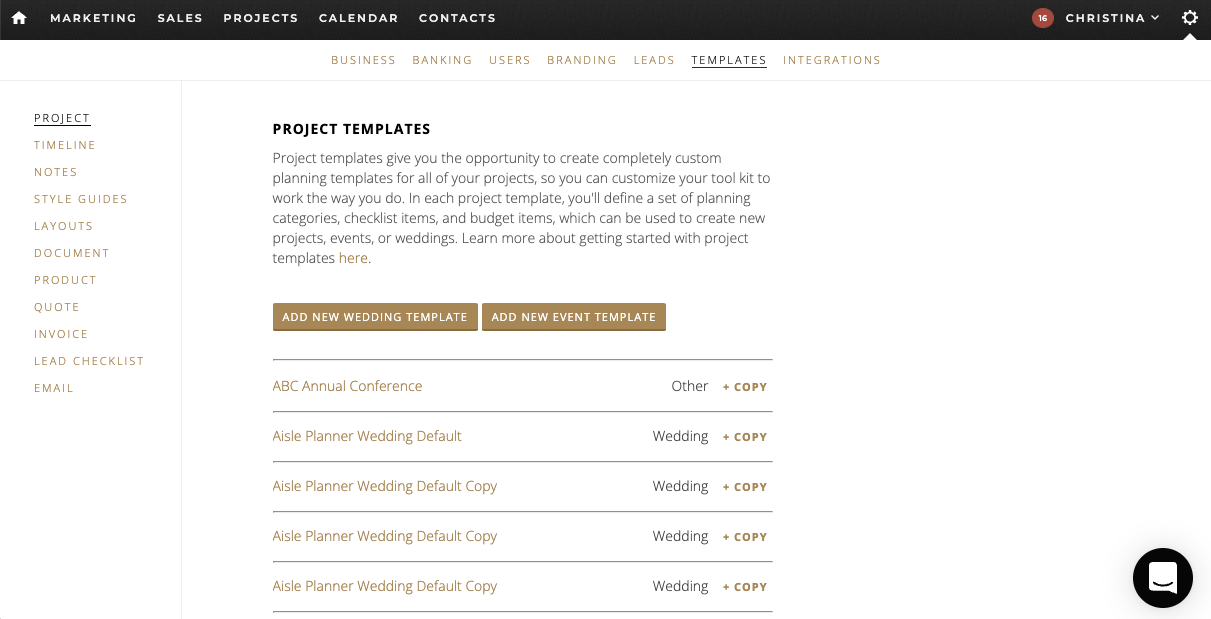Select Lead Checklist in the sidebar
The image size is (1211, 619).
point(89,361)
